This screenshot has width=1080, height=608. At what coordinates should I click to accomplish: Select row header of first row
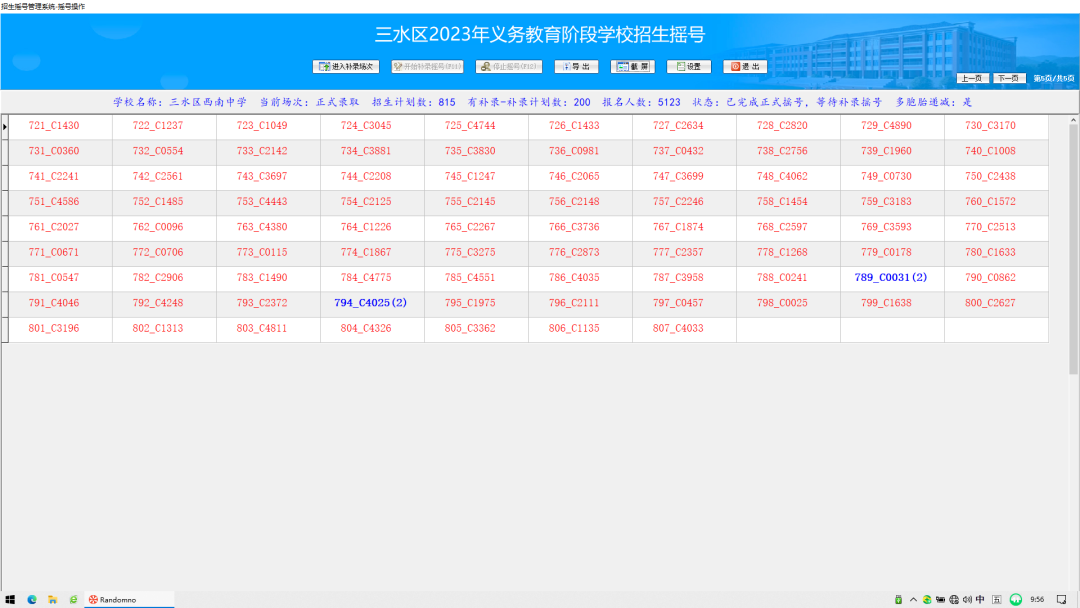tap(5, 127)
